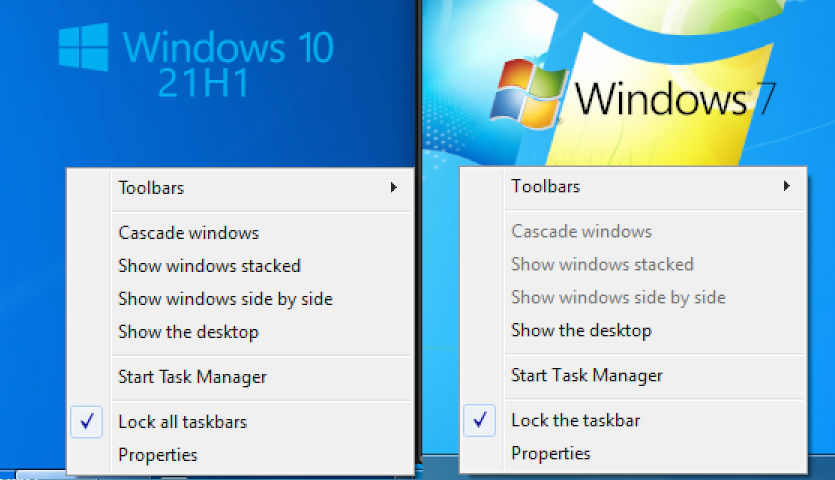Open Toolbars submenu in Windows 7 menu

point(633,186)
